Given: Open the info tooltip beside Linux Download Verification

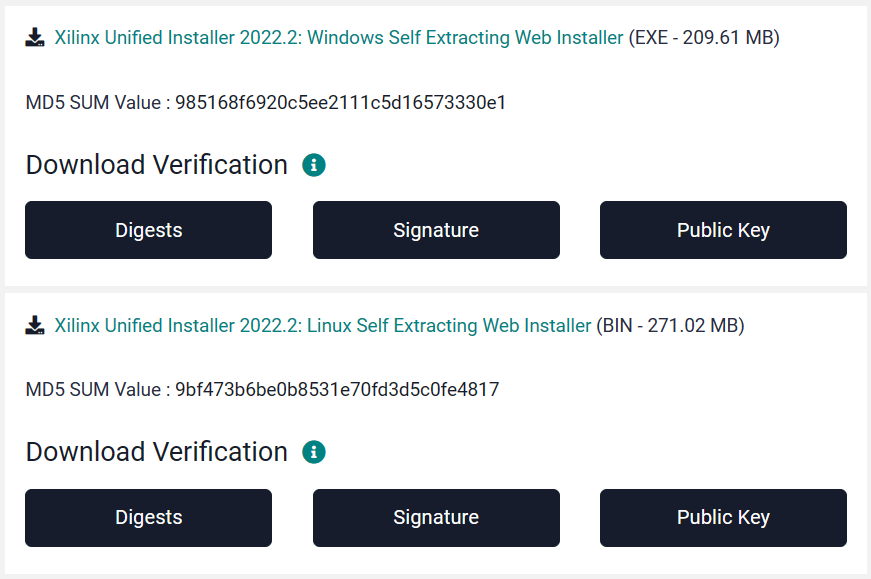Looking at the screenshot, I should pos(314,451).
